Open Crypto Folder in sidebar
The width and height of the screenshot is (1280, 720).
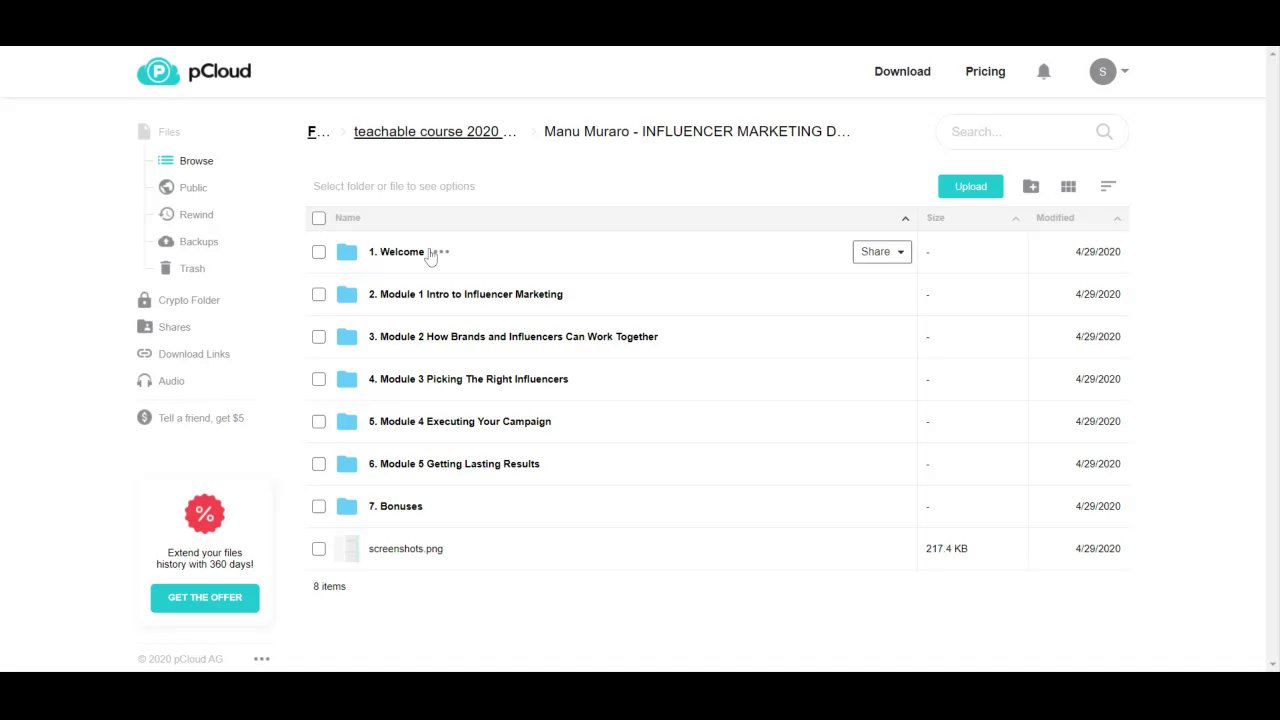coord(189,300)
